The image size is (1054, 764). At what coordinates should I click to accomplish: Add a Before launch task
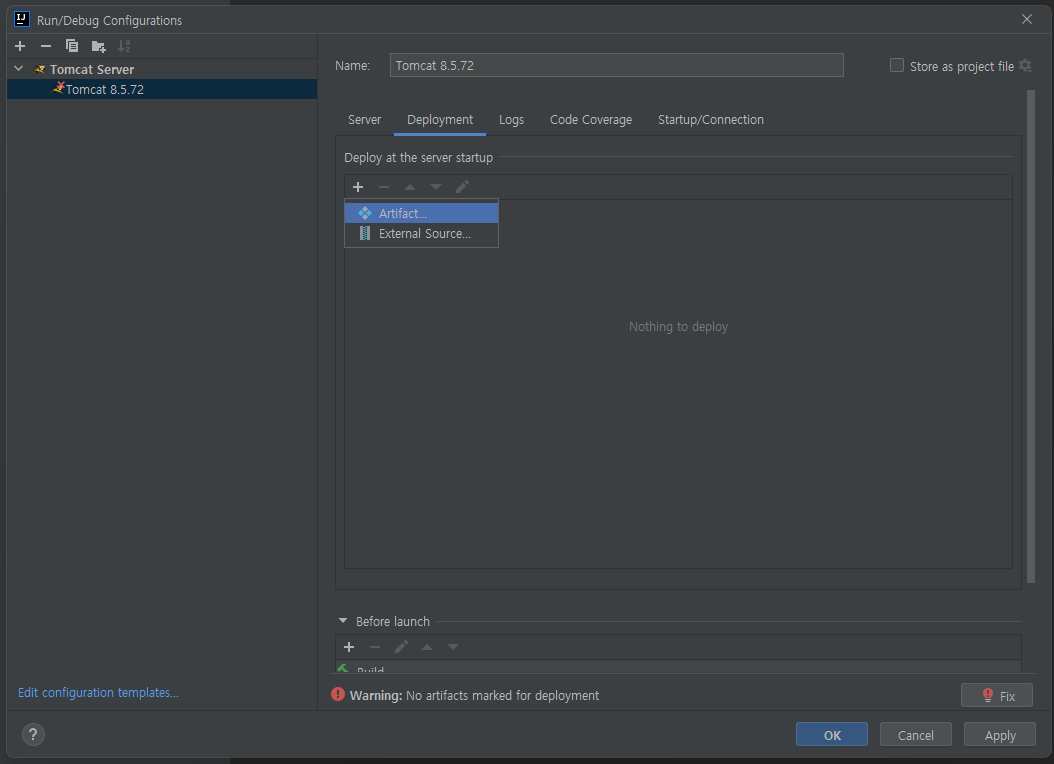click(x=349, y=646)
